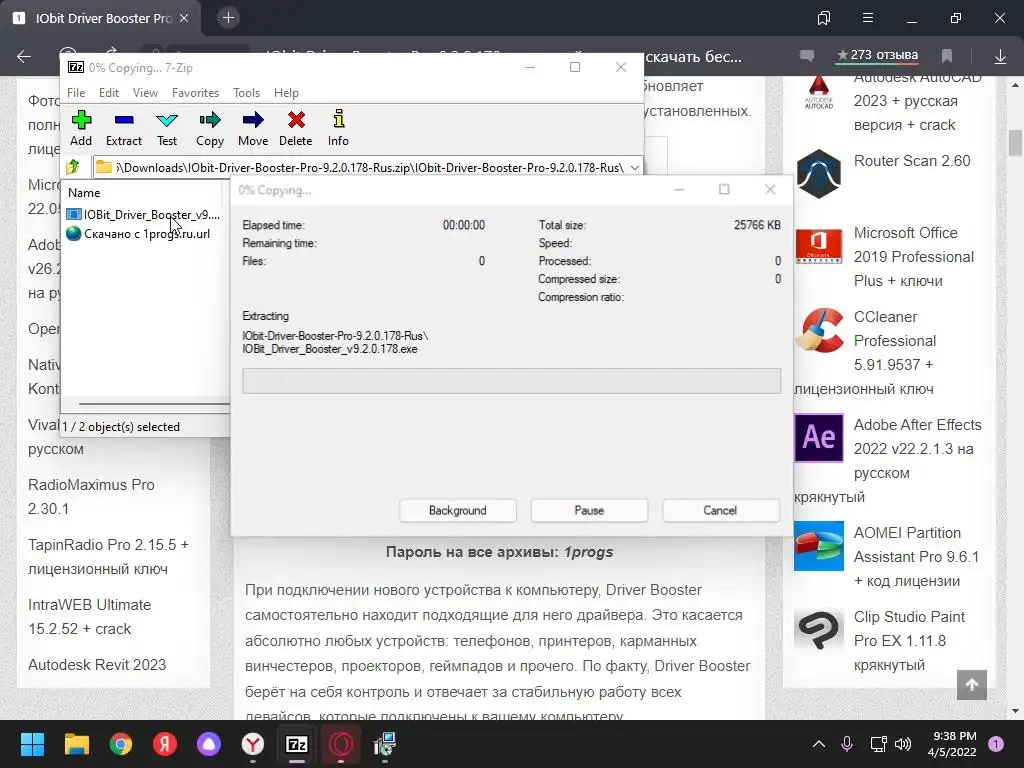Sort by the Name column header
Screen dimensions: 1024x768
tap(84, 193)
